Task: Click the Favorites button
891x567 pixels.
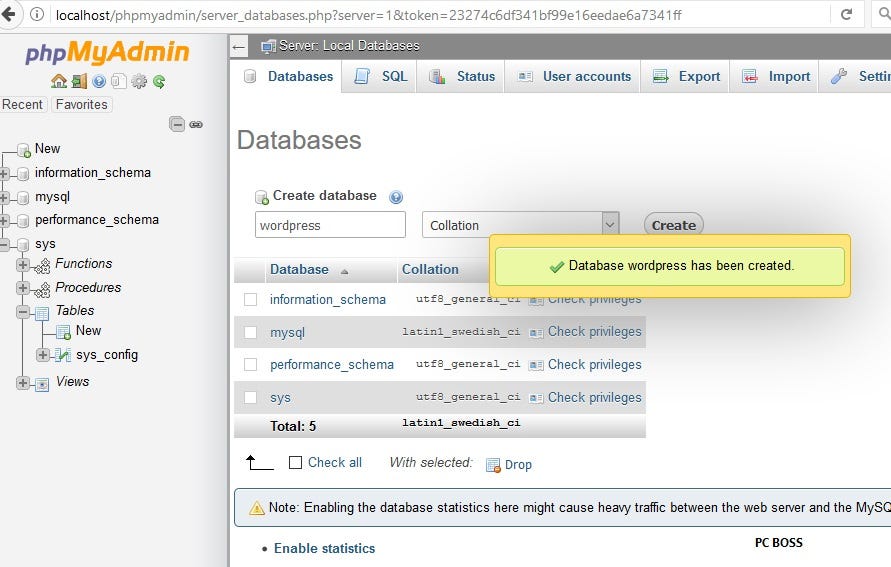Action: coord(82,105)
